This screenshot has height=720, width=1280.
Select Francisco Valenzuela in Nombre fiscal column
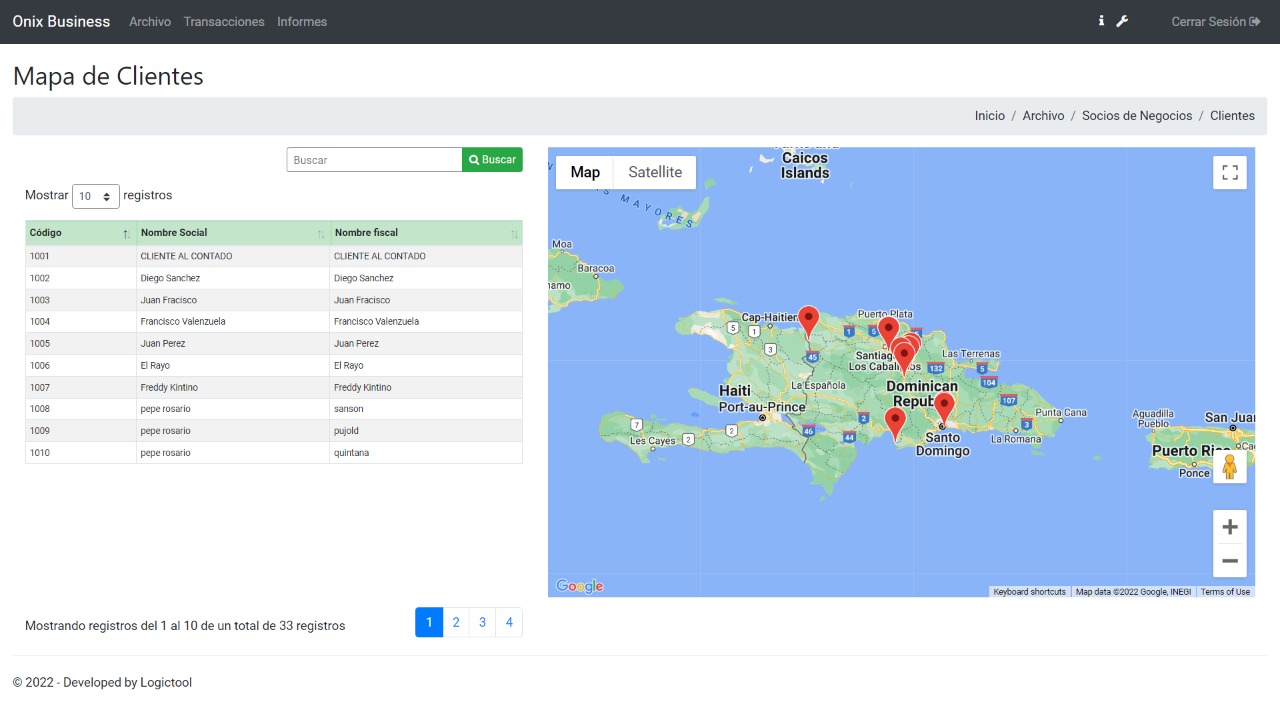[x=426, y=322]
